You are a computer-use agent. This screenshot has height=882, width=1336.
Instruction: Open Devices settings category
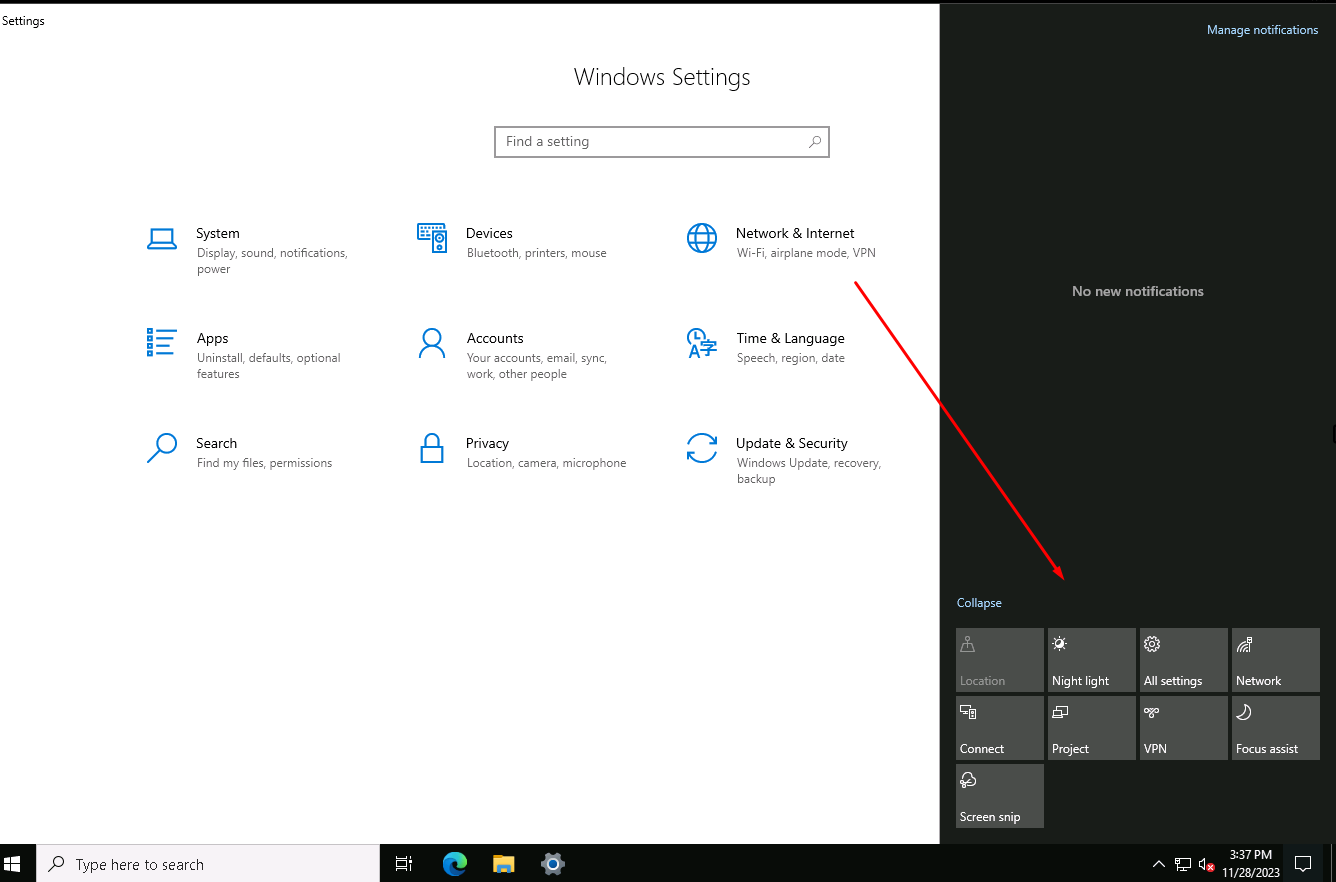(488, 234)
